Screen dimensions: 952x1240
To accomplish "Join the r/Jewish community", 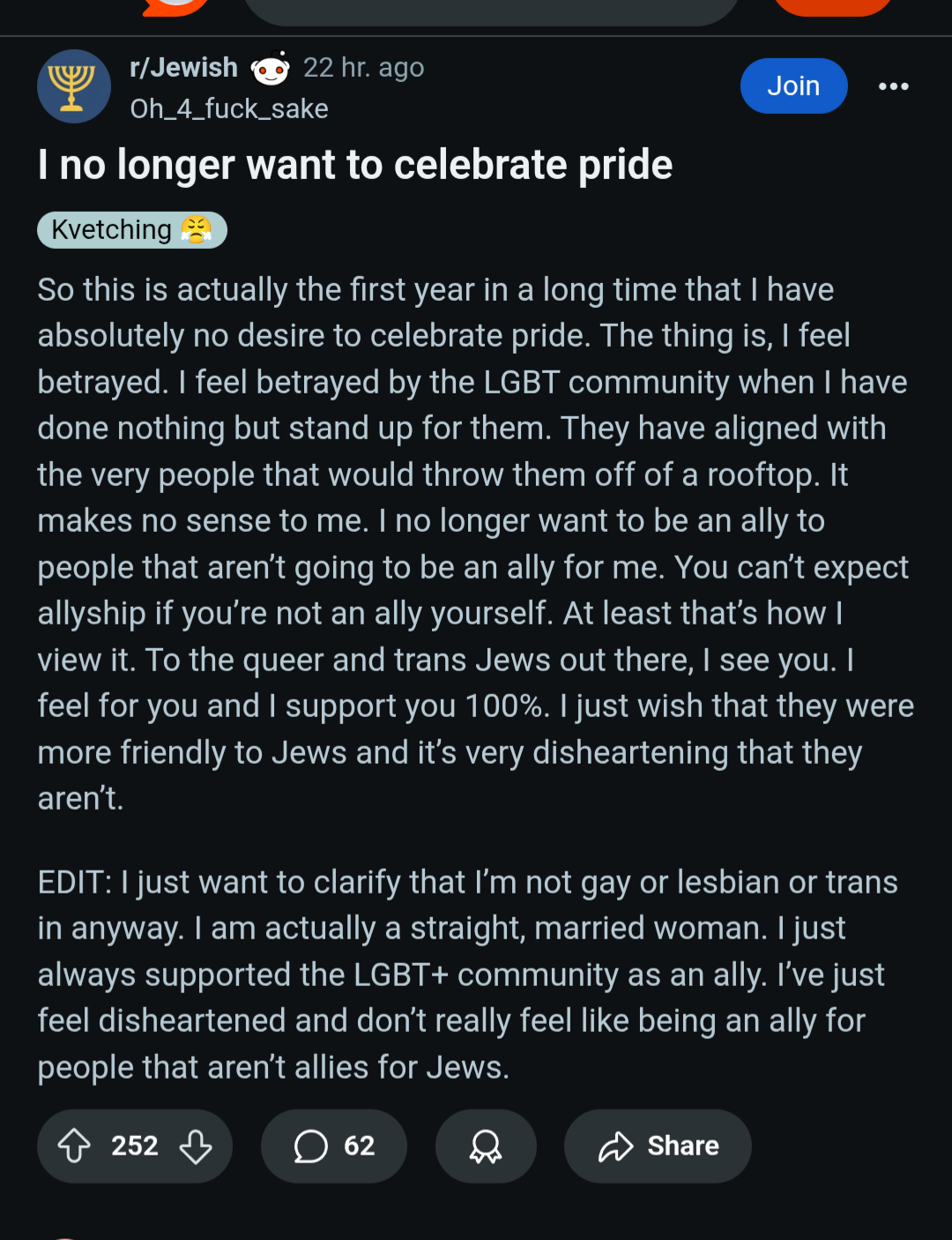I will pos(793,86).
